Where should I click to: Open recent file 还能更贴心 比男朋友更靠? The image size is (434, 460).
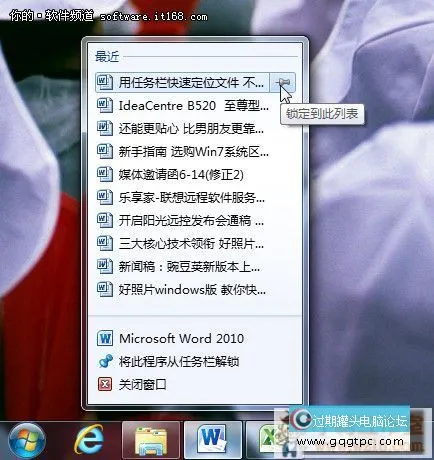tap(195, 129)
